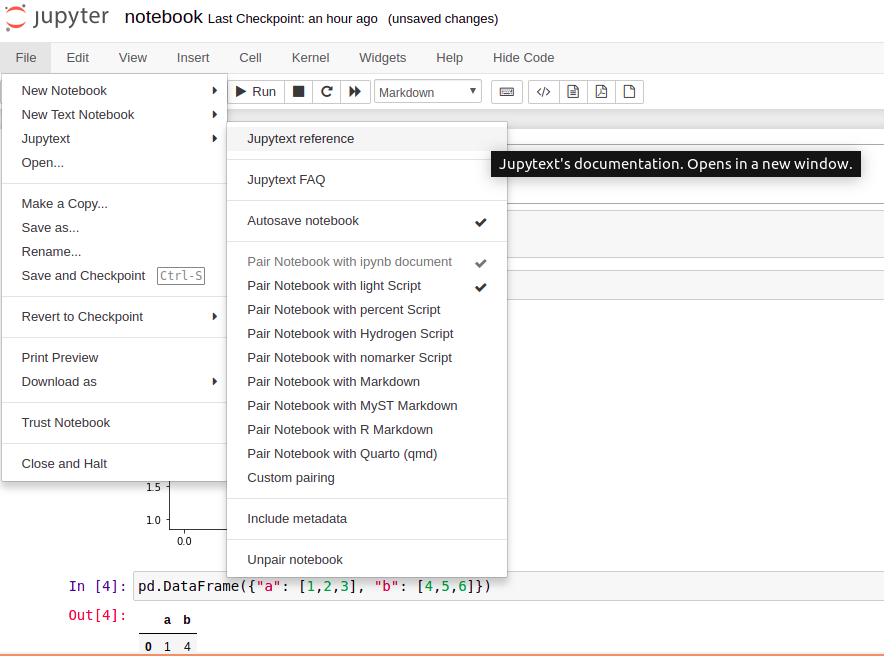Viewport: 884px width, 656px height.
Task: Open the Kernel menu
Action: coord(310,58)
